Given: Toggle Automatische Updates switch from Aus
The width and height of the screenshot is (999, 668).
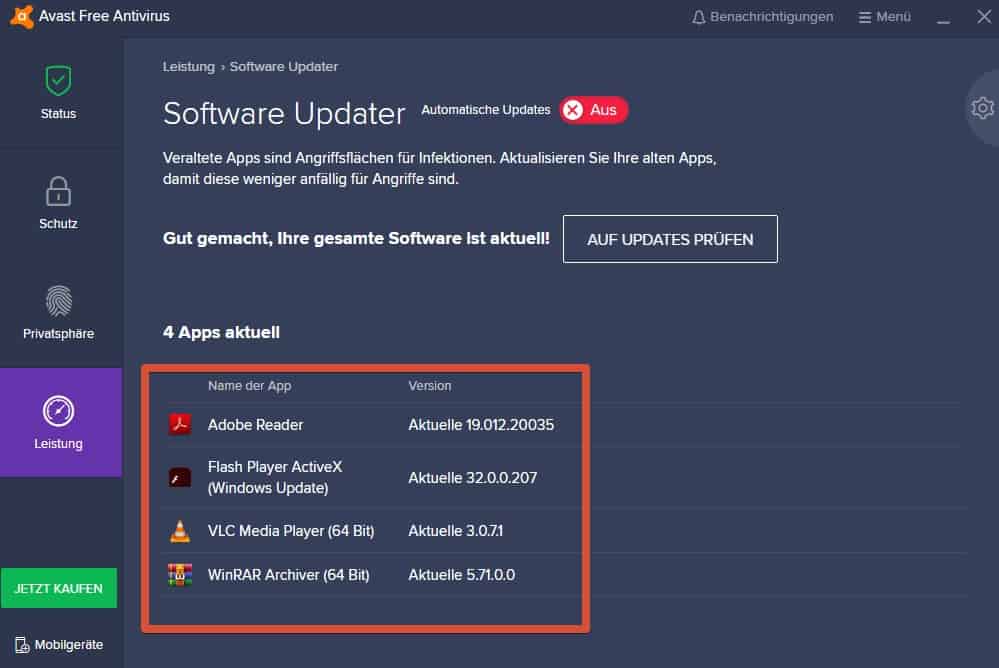Looking at the screenshot, I should (x=593, y=110).
